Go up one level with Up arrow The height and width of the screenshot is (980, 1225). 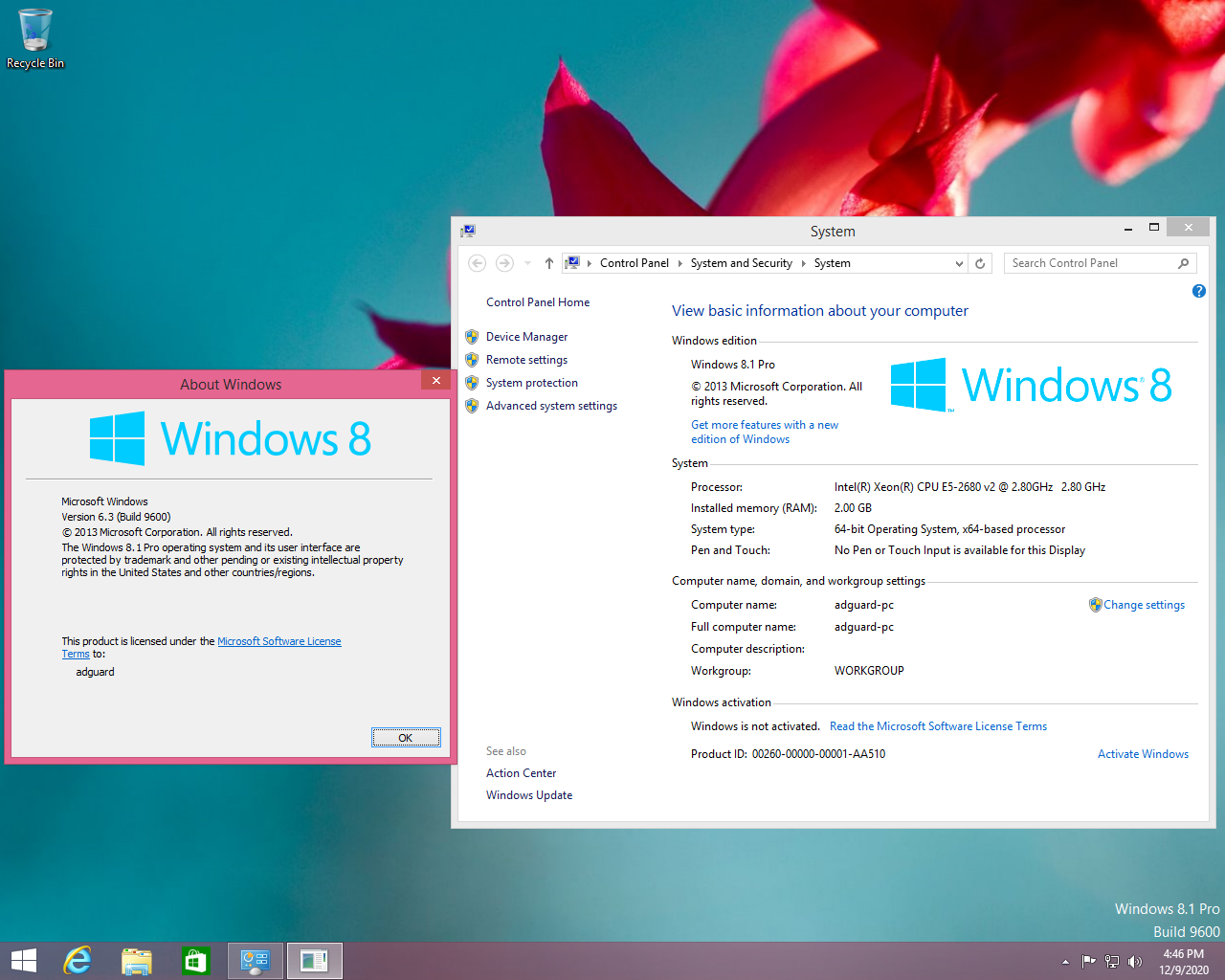click(x=549, y=263)
